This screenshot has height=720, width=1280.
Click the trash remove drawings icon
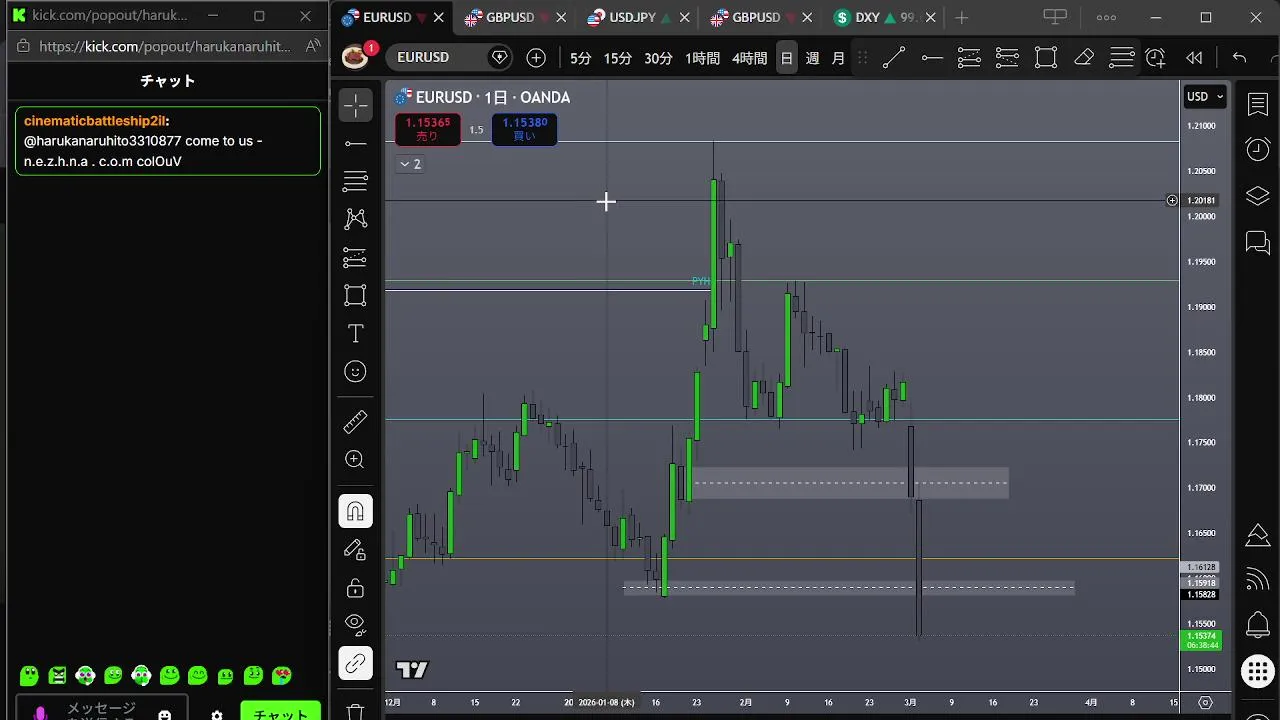[x=355, y=711]
